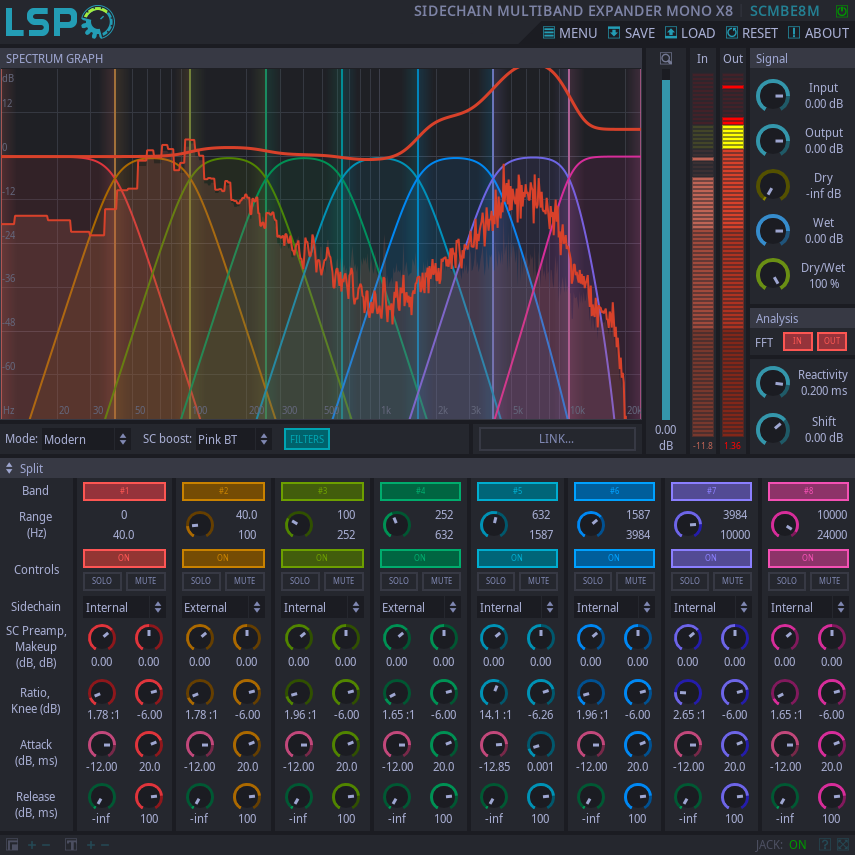Click the vertical graph zoom slider

tap(666, 244)
